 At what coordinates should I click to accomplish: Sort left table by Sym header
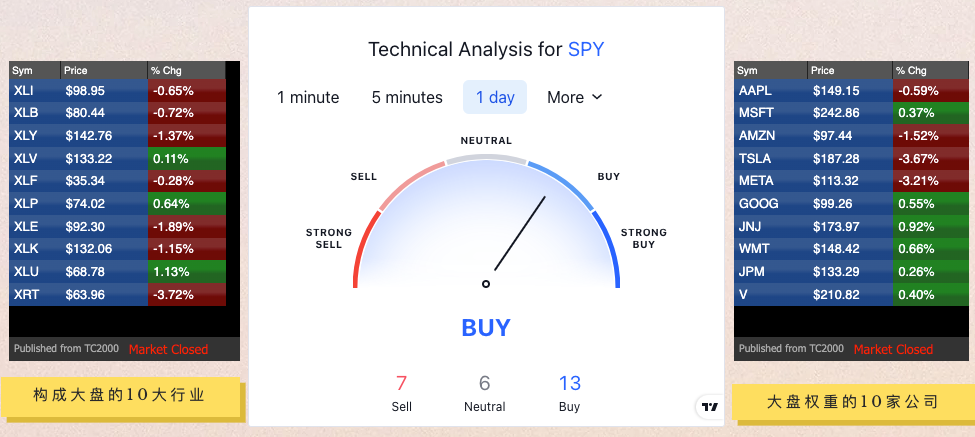(35, 70)
